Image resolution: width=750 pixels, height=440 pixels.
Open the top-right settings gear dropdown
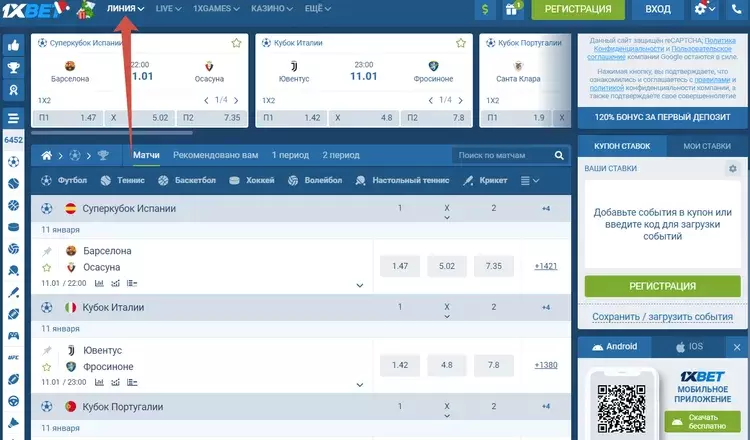click(x=705, y=9)
